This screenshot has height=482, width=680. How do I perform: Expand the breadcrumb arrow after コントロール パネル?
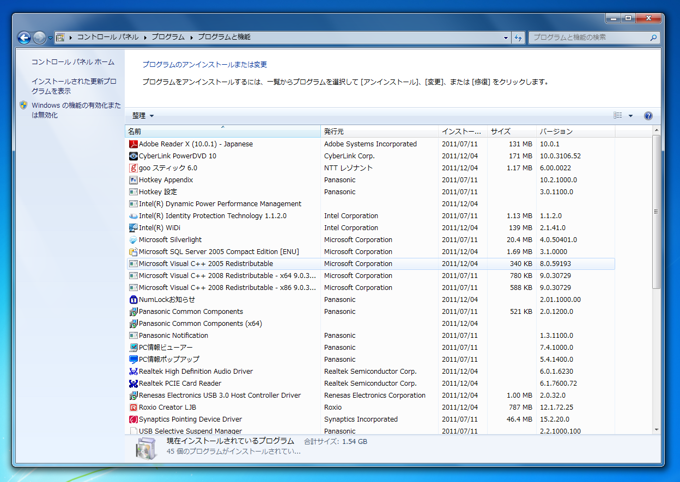(145, 37)
